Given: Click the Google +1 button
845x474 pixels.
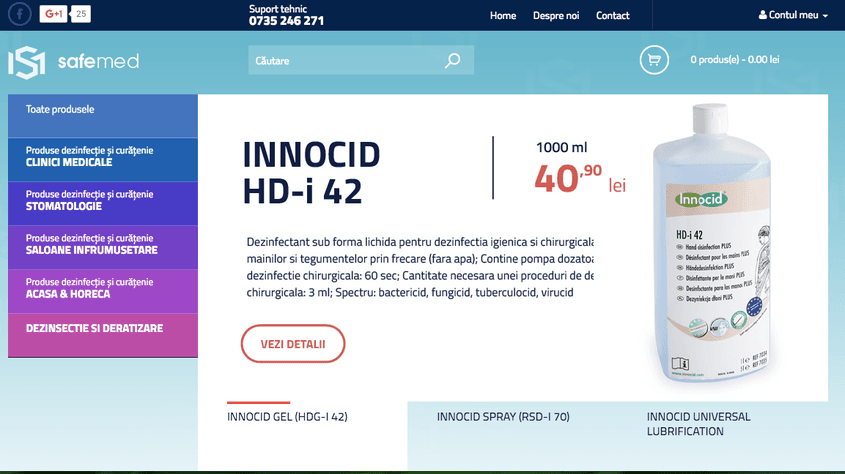Looking at the screenshot, I should [53, 14].
